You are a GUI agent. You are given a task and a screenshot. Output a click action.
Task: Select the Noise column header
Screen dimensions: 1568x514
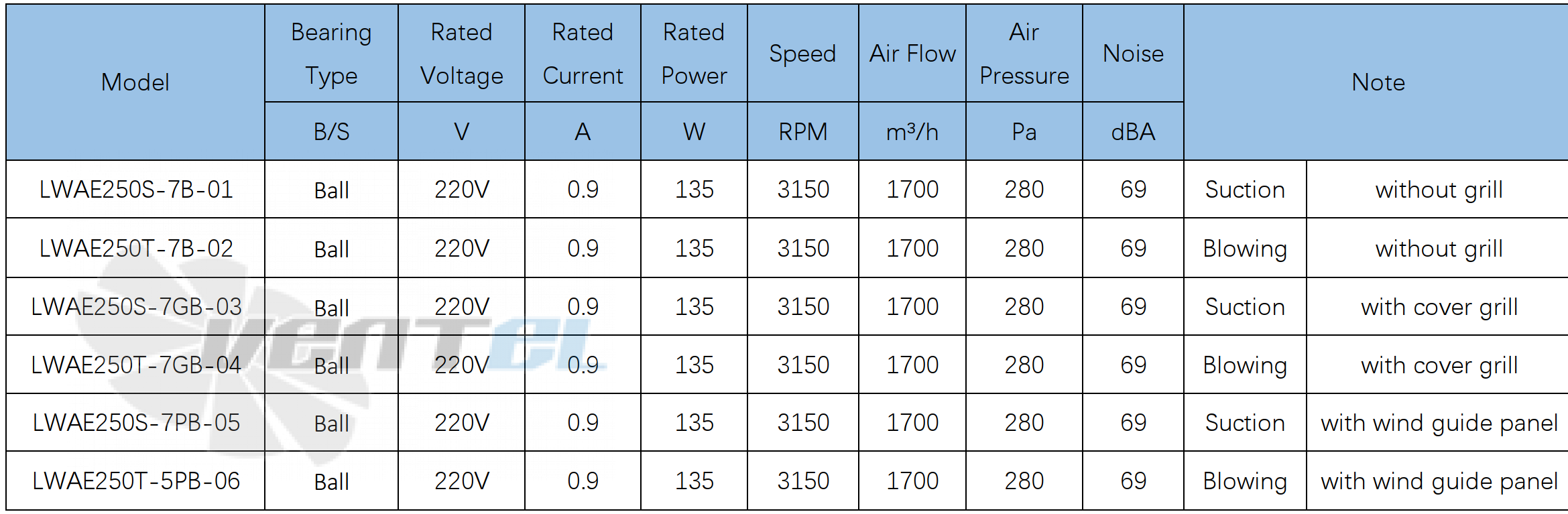[x=1133, y=54]
